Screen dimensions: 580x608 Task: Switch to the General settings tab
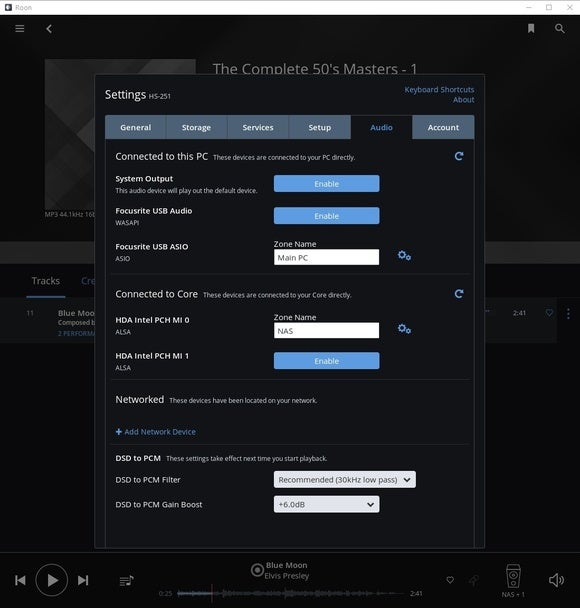pyautogui.click(x=136, y=127)
